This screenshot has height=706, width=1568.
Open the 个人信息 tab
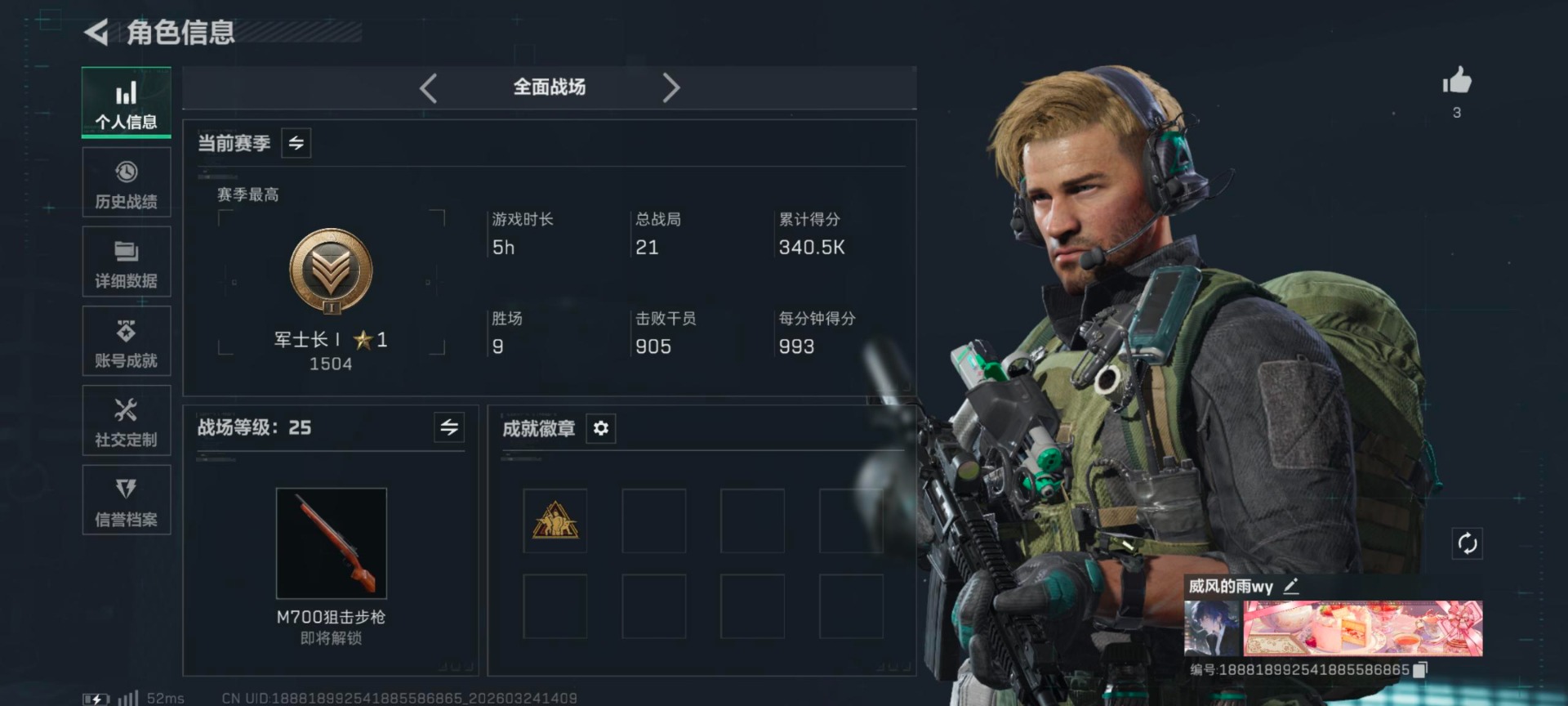tap(127, 102)
